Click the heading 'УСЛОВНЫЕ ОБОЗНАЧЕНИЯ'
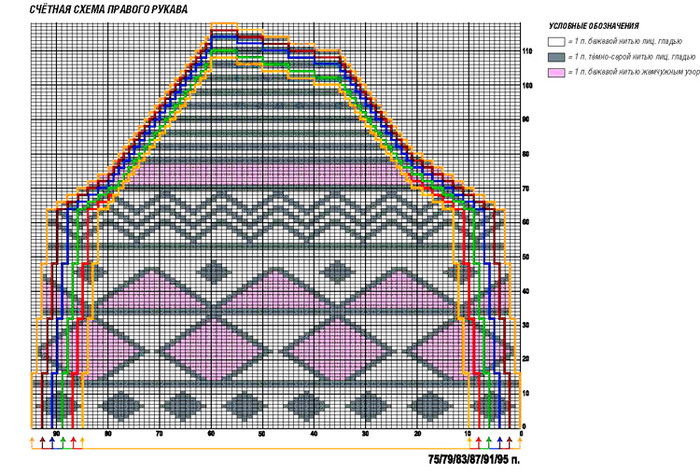The height and width of the screenshot is (475, 700). tap(594, 26)
